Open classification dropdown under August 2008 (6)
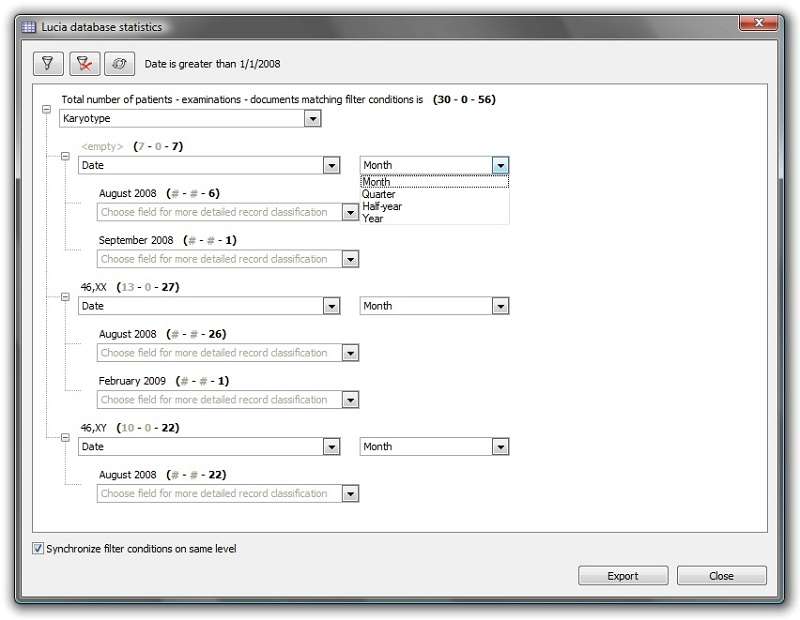 pyautogui.click(x=350, y=212)
